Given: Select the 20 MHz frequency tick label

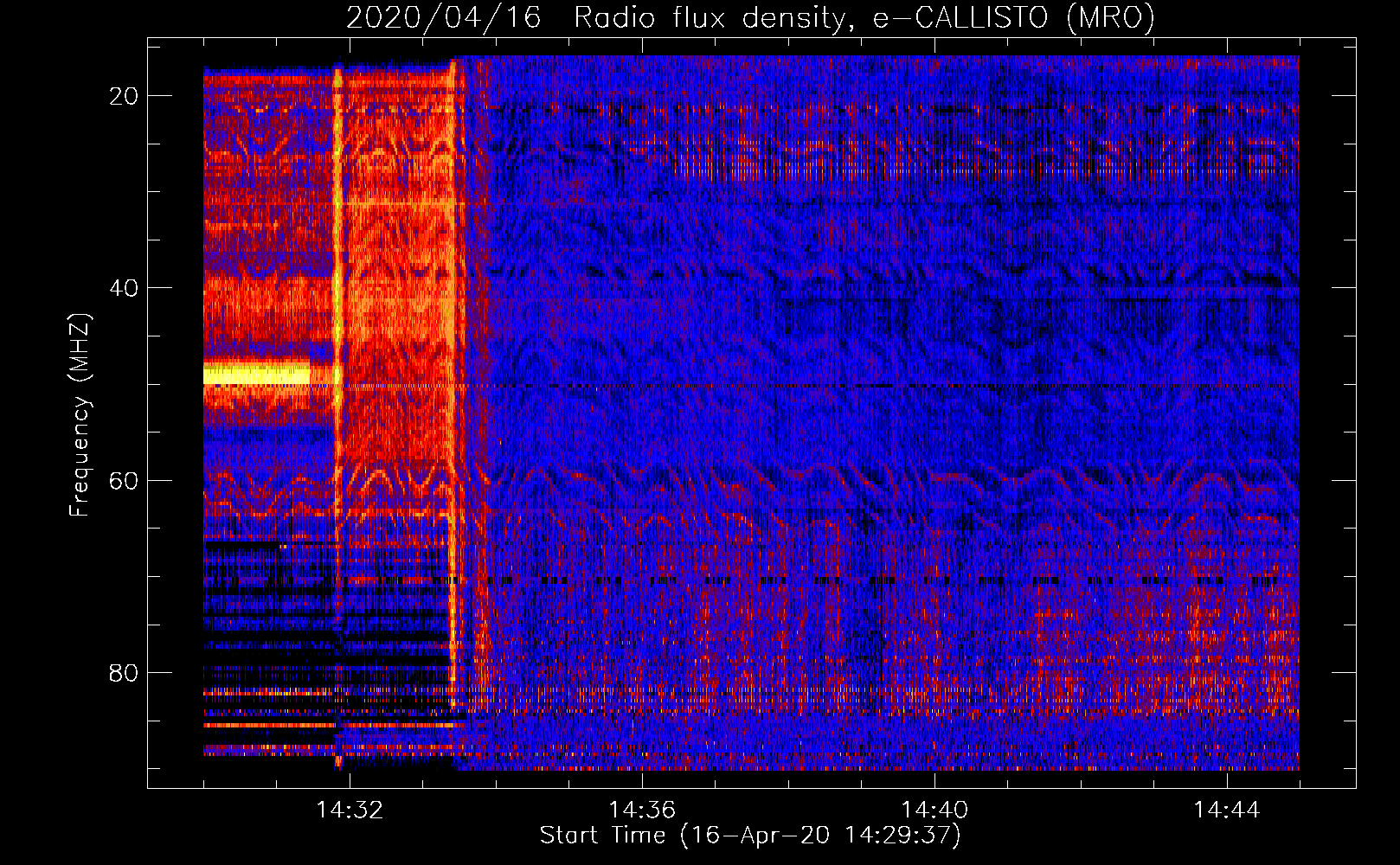Looking at the screenshot, I should click(125, 96).
